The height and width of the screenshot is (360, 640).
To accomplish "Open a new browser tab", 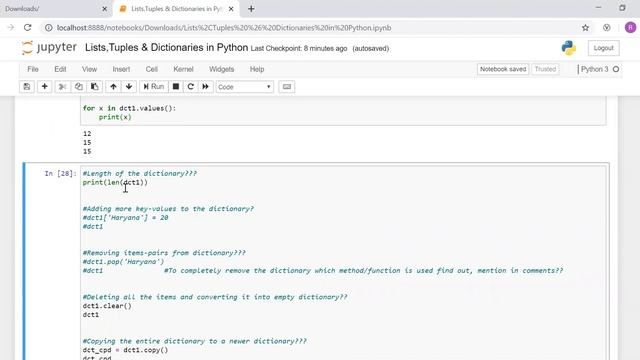I will [x=251, y=9].
